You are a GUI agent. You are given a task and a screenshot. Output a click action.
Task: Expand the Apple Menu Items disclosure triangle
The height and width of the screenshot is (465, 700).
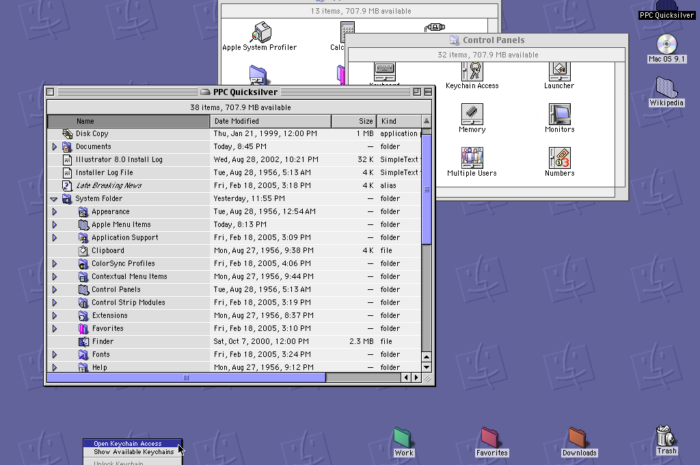54,224
